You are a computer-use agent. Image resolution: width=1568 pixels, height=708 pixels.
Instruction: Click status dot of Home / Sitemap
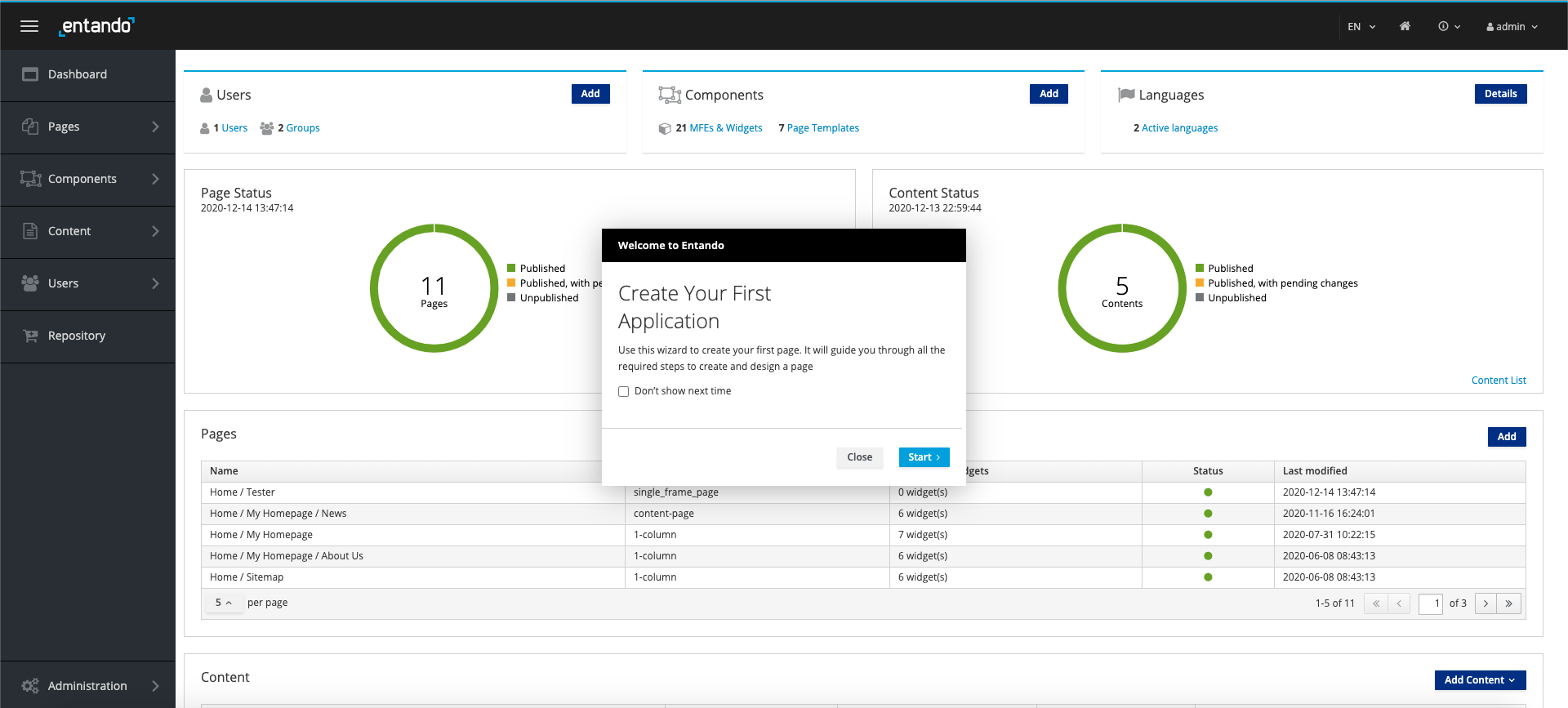(1208, 577)
